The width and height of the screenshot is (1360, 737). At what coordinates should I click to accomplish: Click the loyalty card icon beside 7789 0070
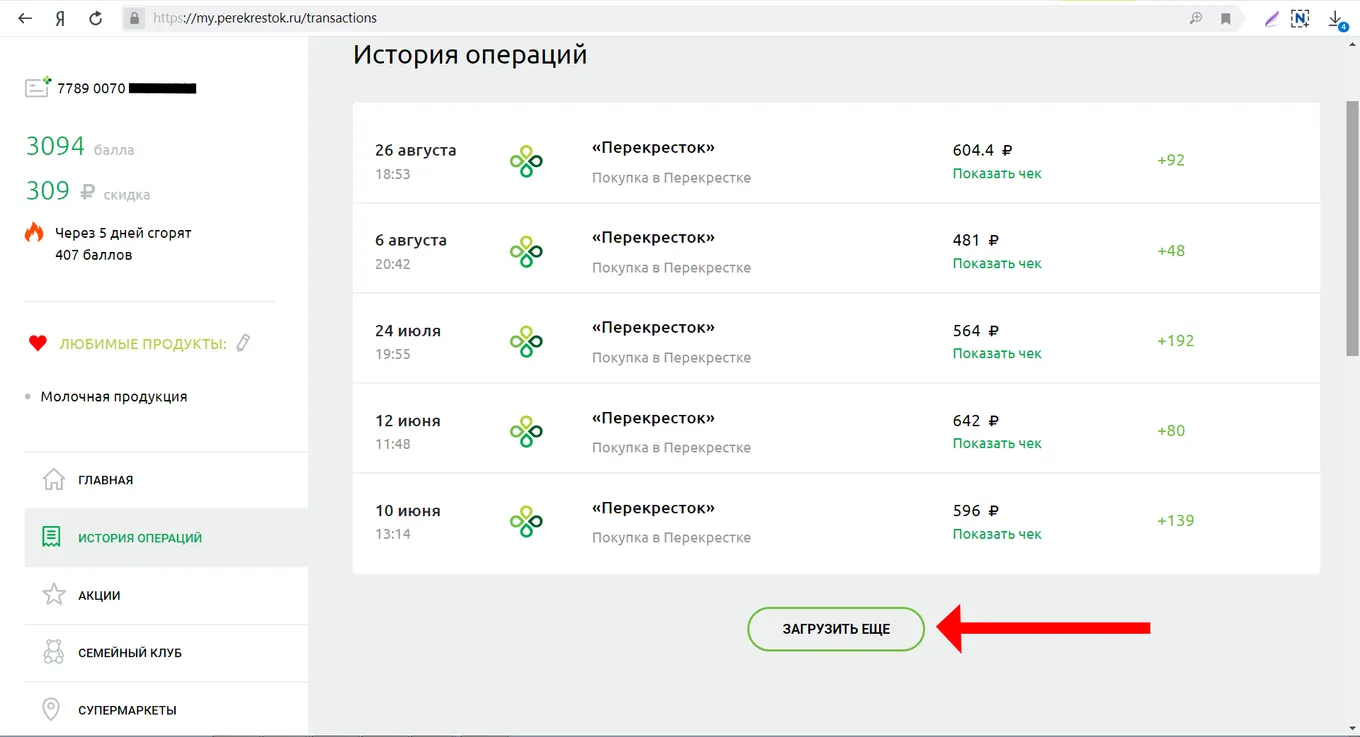click(38, 87)
